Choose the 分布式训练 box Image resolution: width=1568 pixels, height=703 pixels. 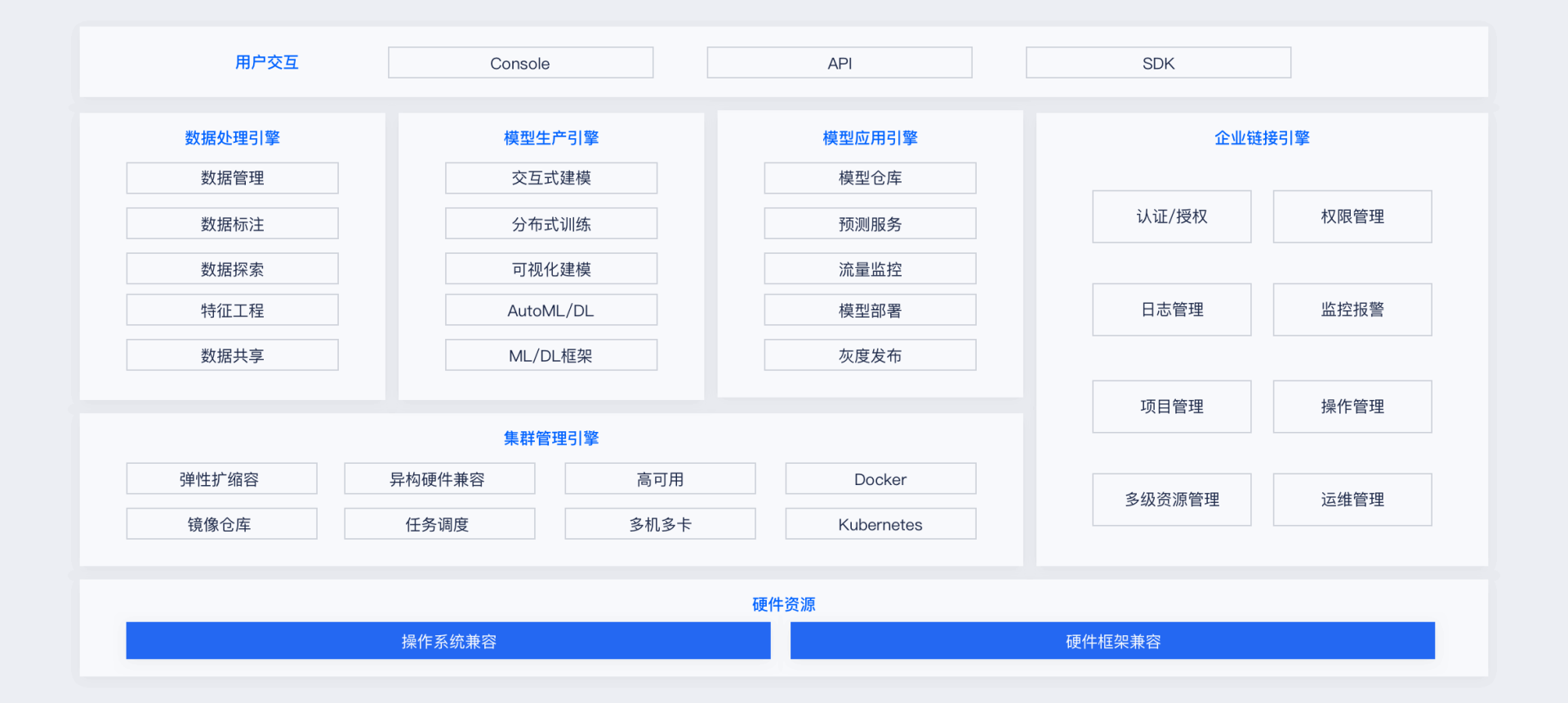coord(550,224)
